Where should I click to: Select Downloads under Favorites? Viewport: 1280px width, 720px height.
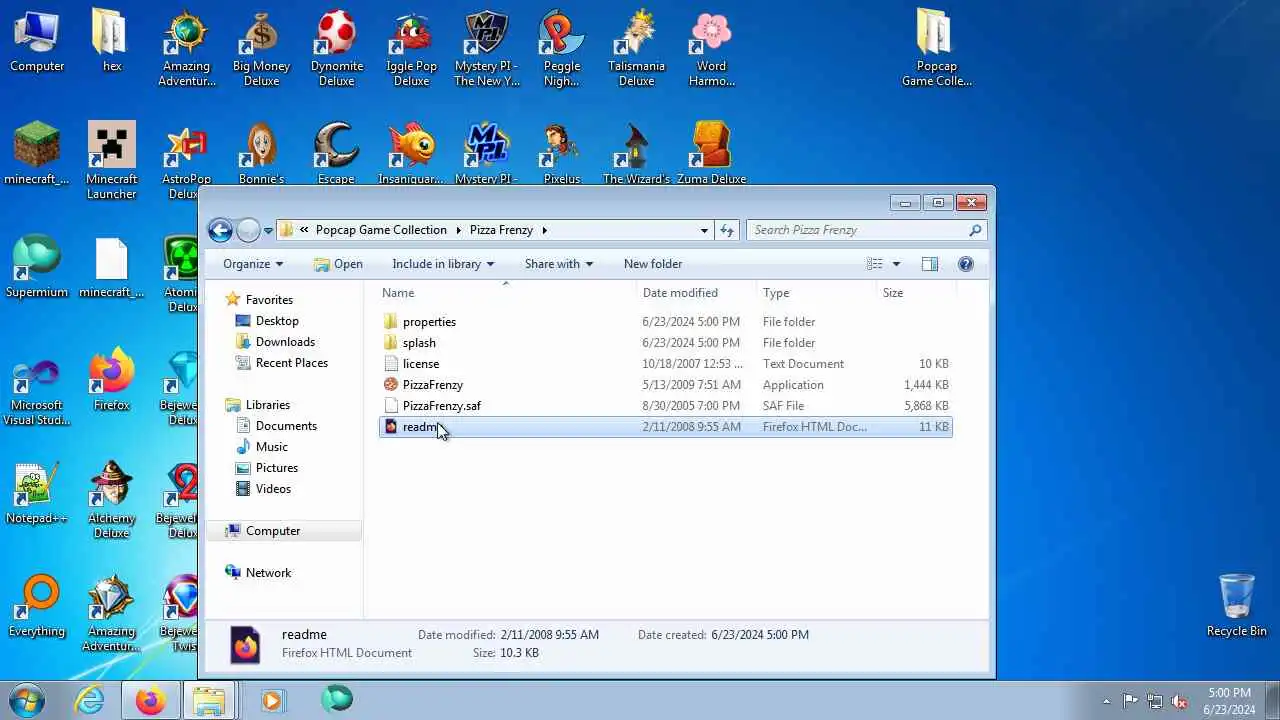click(285, 342)
